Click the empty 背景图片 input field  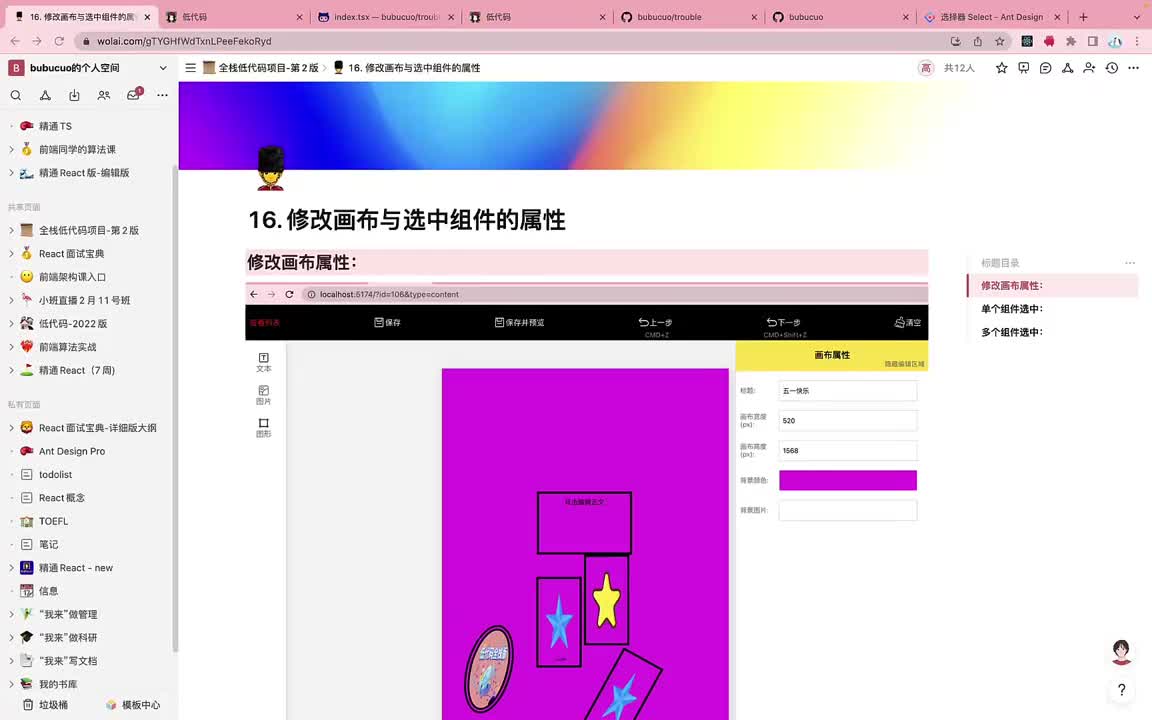pyautogui.click(x=848, y=510)
